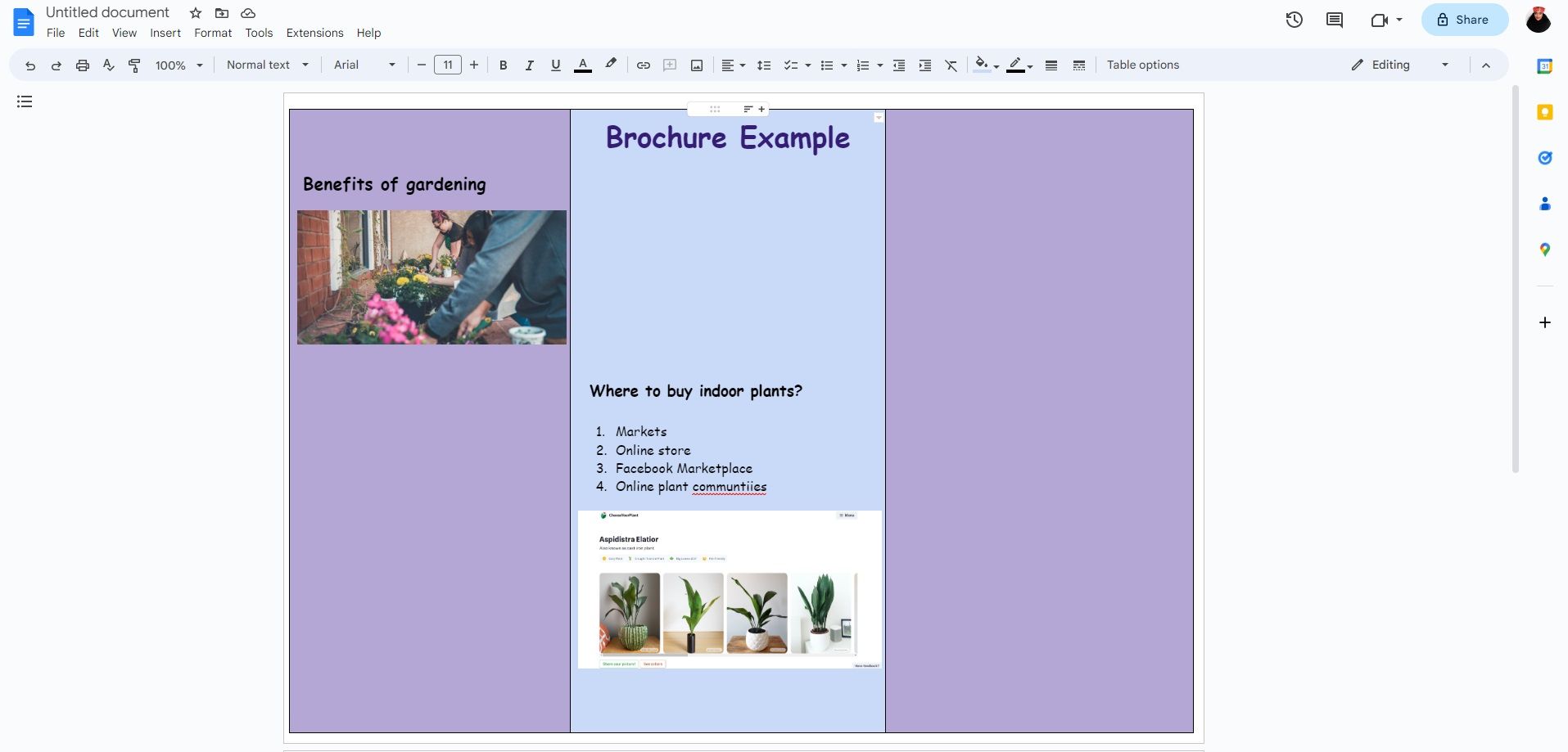Select the gardening photo in the brochure
The width and height of the screenshot is (1568, 752).
click(x=432, y=277)
